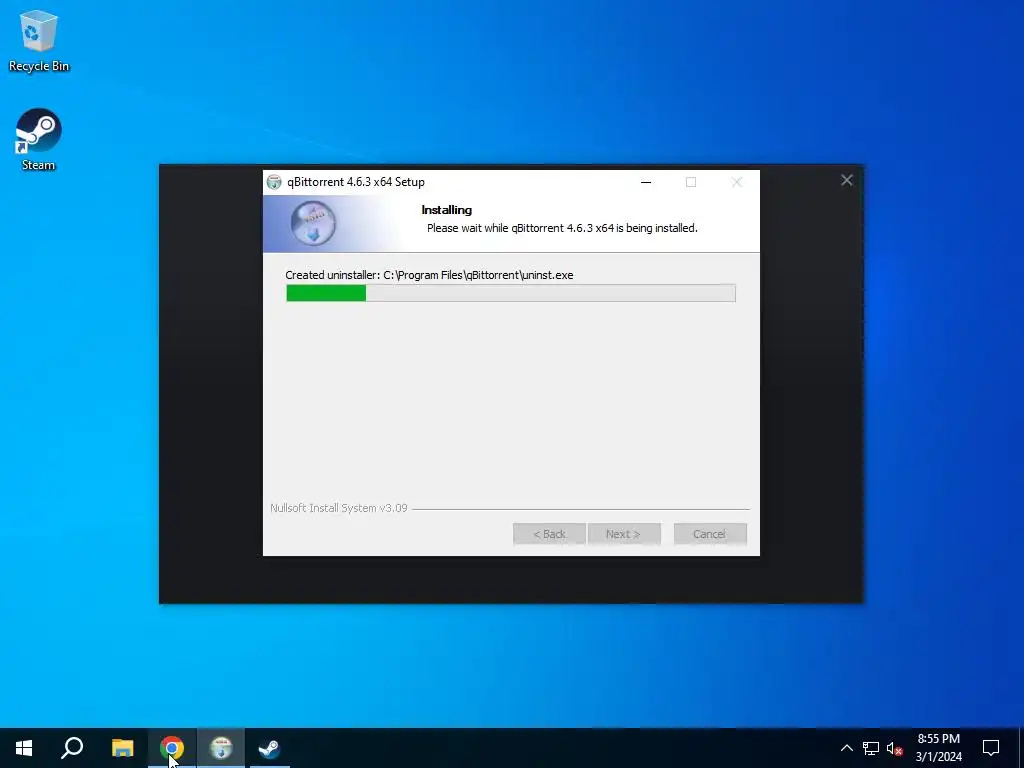Launch File Explorer from taskbar
The height and width of the screenshot is (768, 1024).
pos(122,748)
